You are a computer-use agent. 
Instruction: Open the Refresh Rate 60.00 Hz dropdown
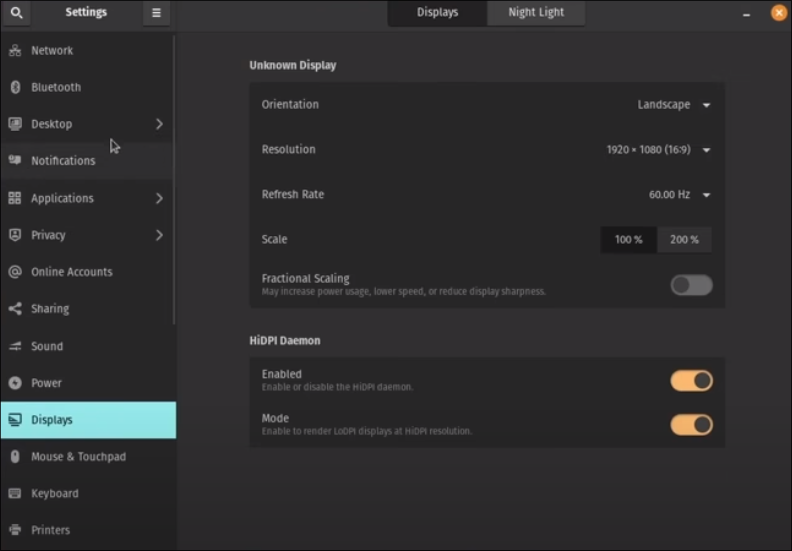(679, 194)
